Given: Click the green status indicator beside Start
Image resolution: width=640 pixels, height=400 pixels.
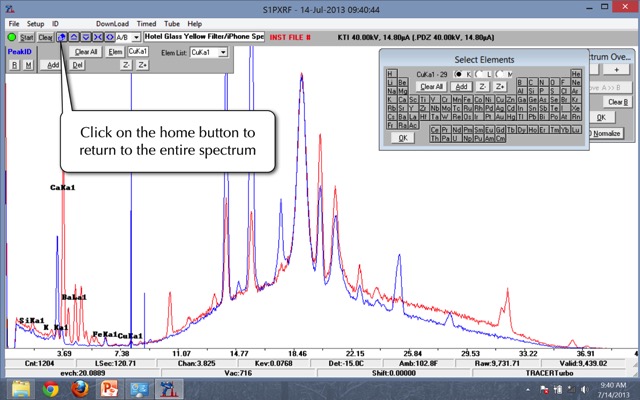Looking at the screenshot, I should [11, 37].
